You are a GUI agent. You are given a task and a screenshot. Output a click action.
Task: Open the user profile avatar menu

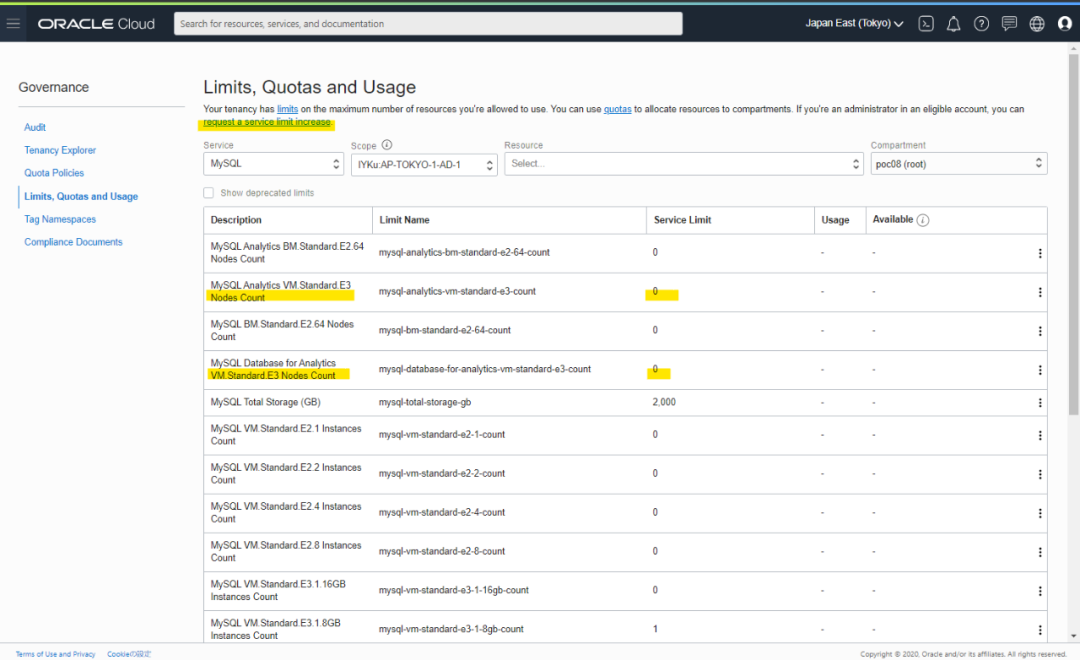point(1064,24)
